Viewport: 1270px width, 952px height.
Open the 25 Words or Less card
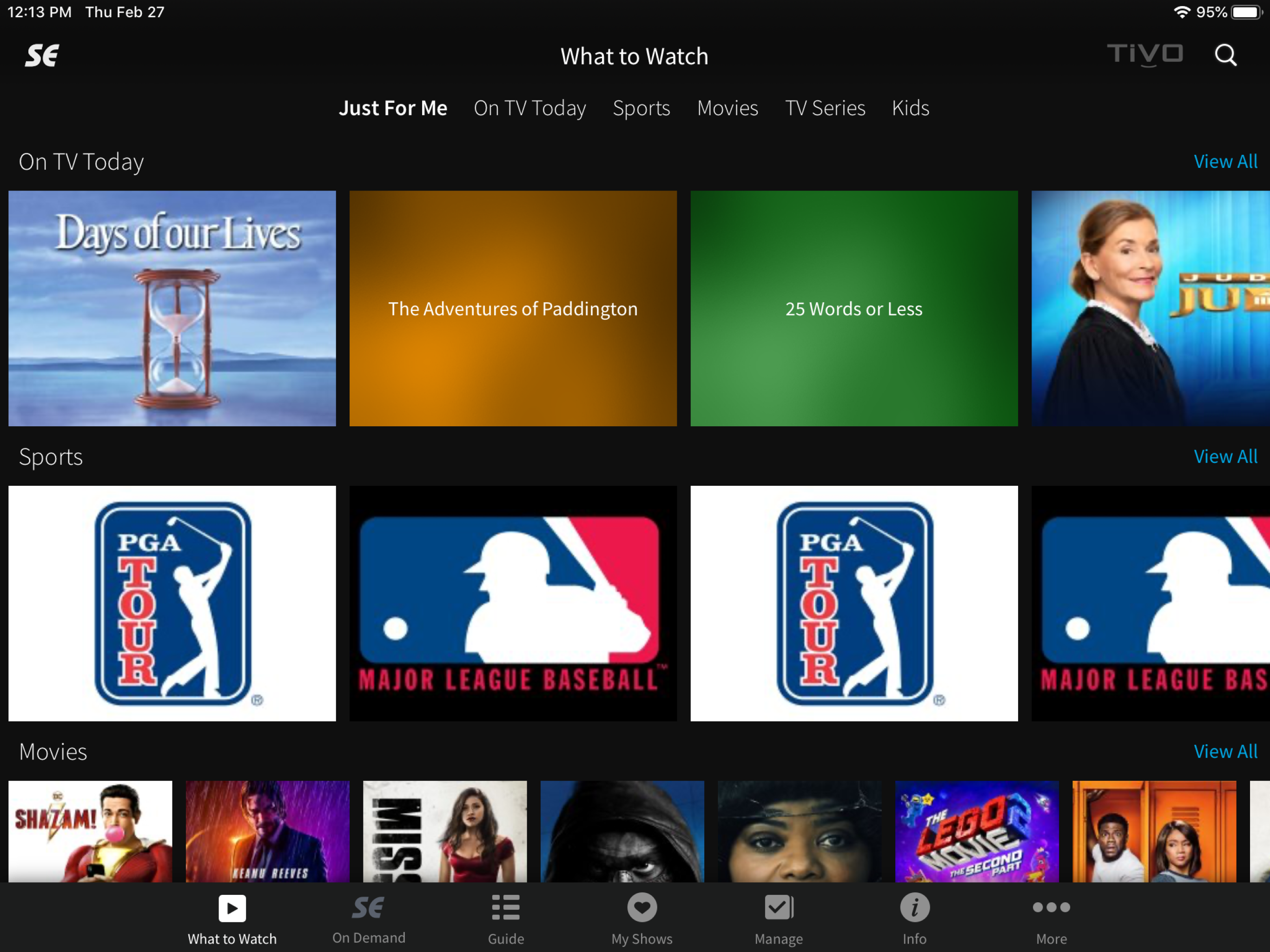(x=854, y=308)
